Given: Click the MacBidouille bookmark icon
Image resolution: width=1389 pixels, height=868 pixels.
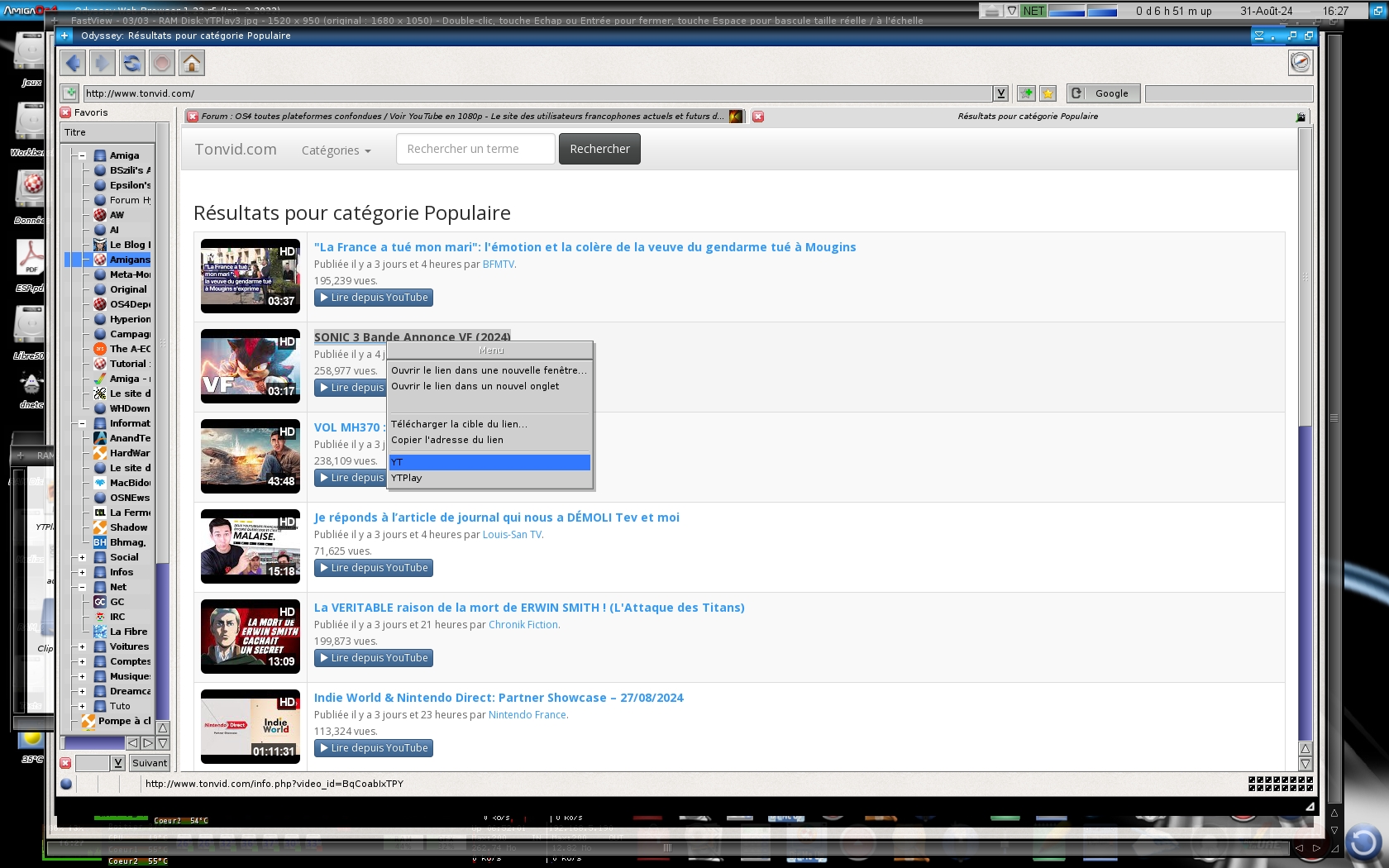Looking at the screenshot, I should tap(100, 483).
